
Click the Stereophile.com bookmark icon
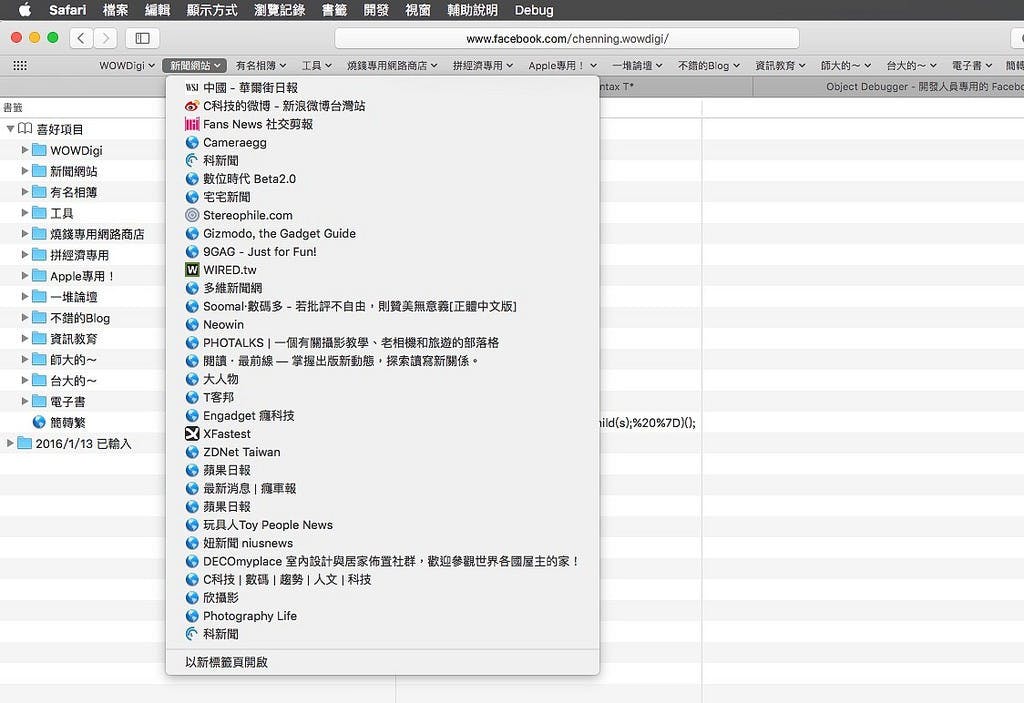tap(193, 215)
